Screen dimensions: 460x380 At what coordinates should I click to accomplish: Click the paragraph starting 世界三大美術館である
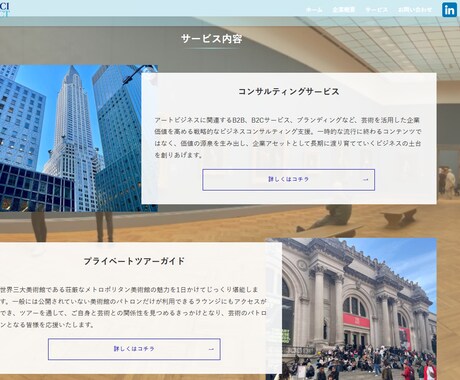click(133, 307)
